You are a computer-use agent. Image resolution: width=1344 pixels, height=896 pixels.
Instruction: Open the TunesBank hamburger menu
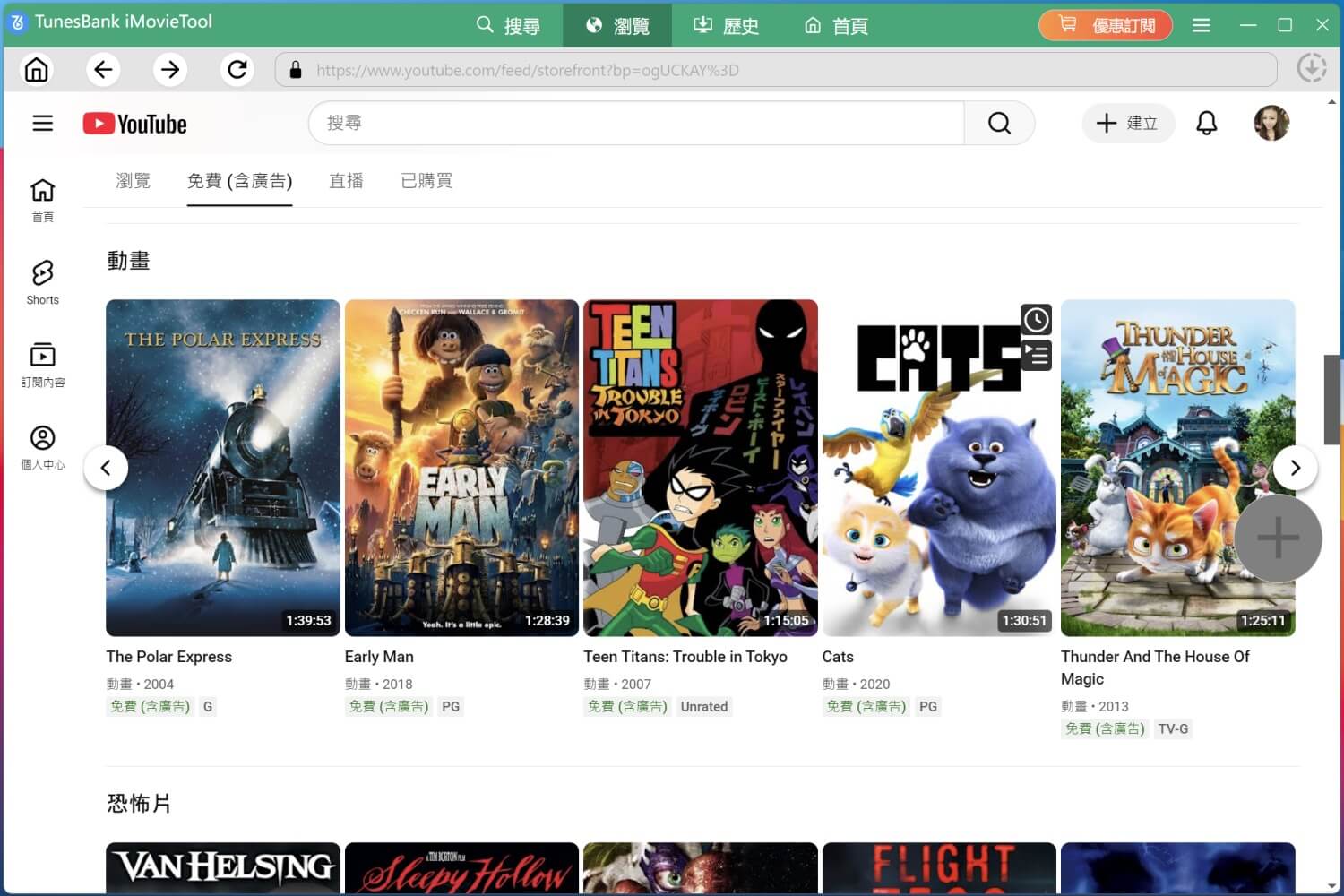coord(1201,25)
